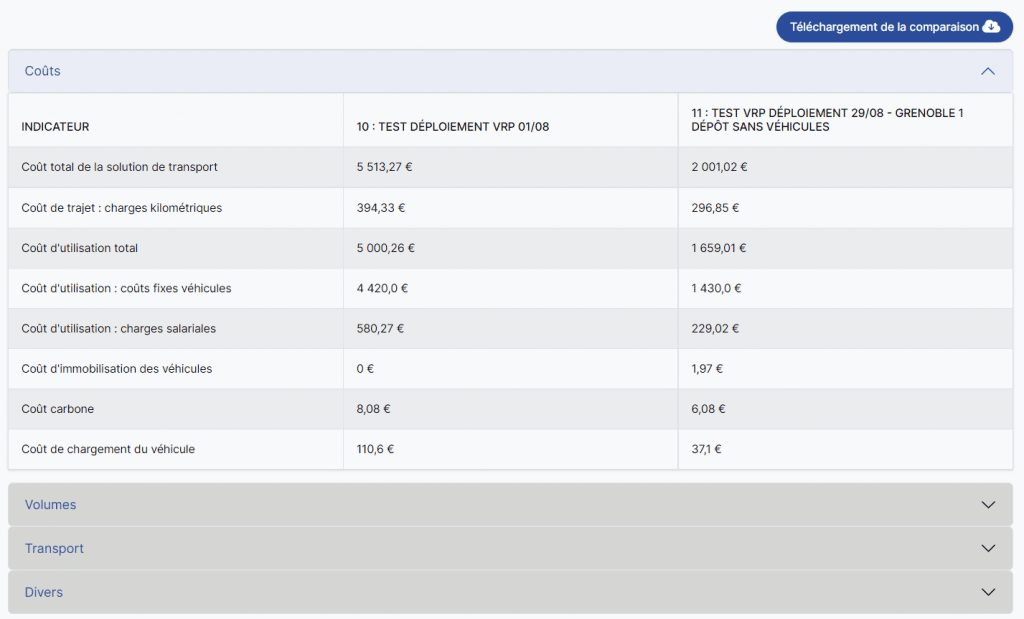The image size is (1024, 619).
Task: Click the value 37,1 €
Action: coord(707,449)
